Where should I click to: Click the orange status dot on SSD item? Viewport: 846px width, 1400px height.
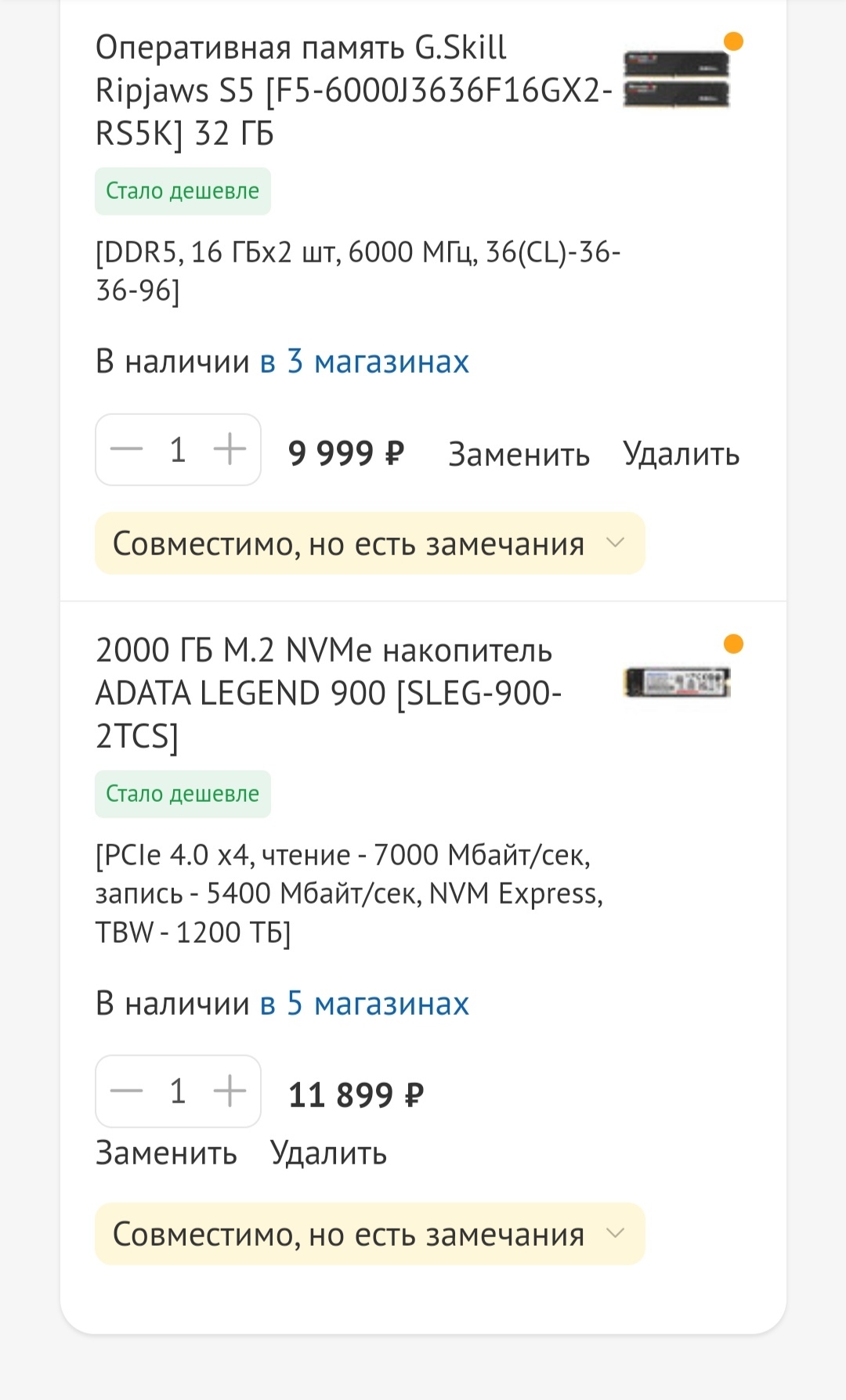pyautogui.click(x=733, y=644)
